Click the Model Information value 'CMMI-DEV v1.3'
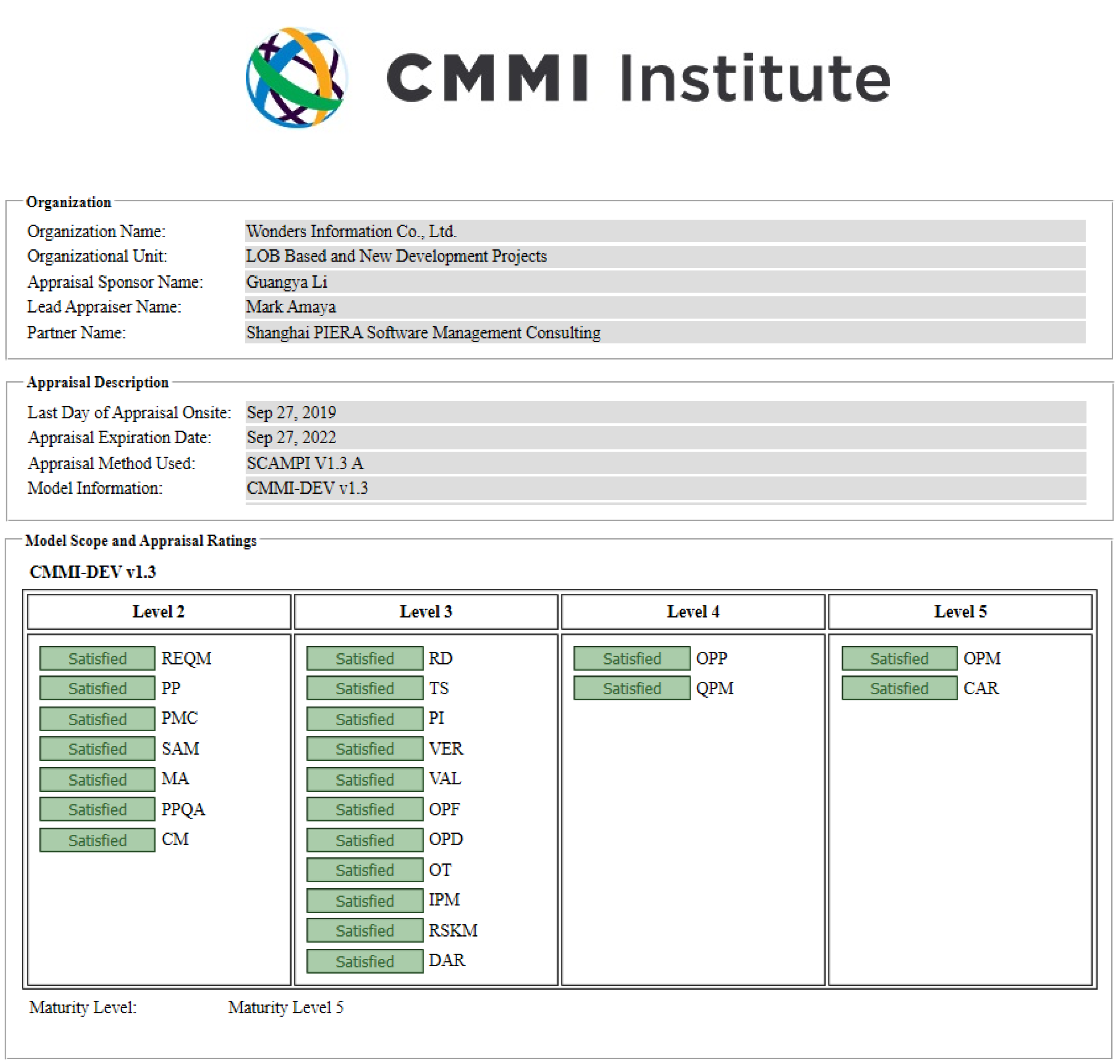1120x1064 pixels. (x=307, y=488)
